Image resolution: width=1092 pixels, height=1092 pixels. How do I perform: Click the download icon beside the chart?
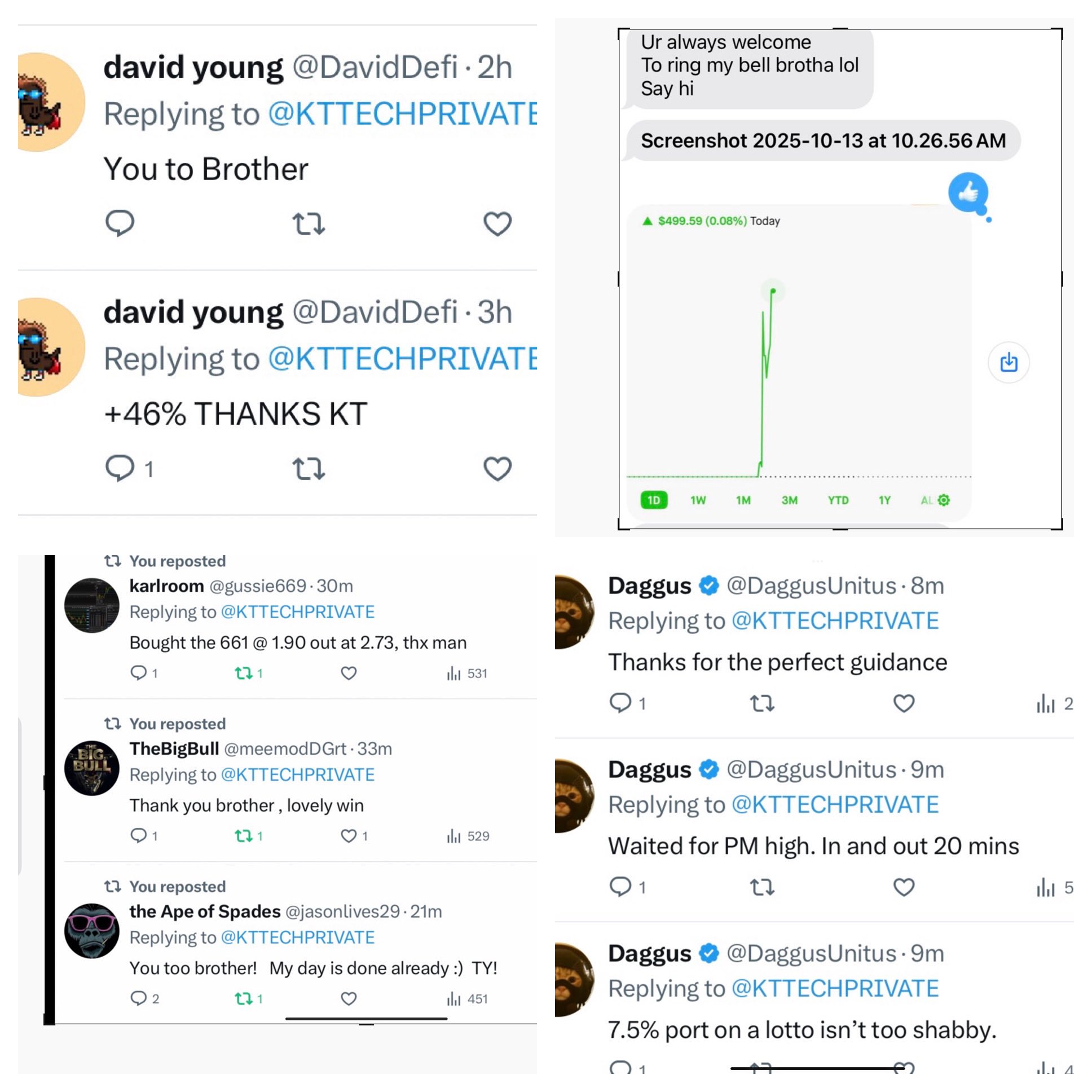pyautogui.click(x=1009, y=362)
